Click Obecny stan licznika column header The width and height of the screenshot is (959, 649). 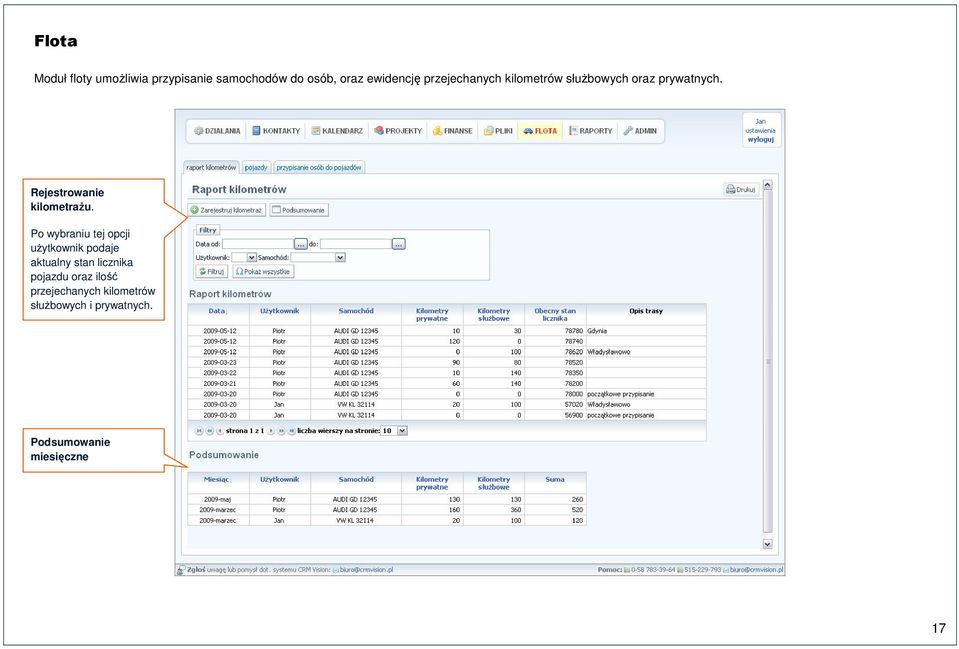pos(555,314)
